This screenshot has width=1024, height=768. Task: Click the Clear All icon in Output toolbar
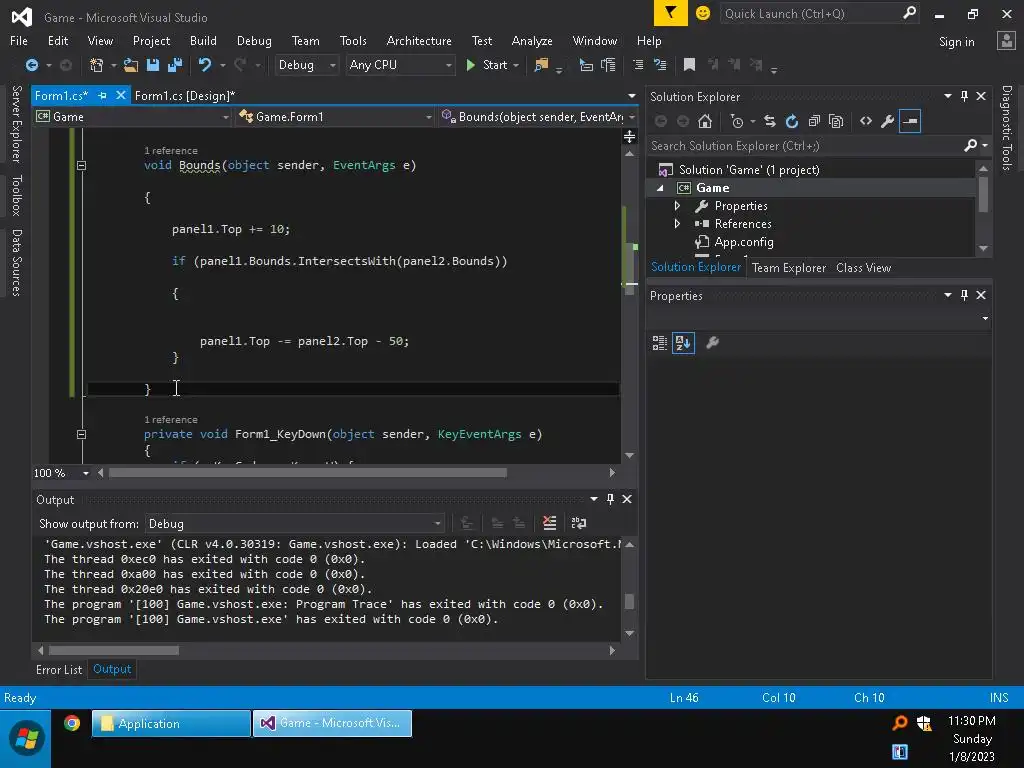[x=549, y=523]
